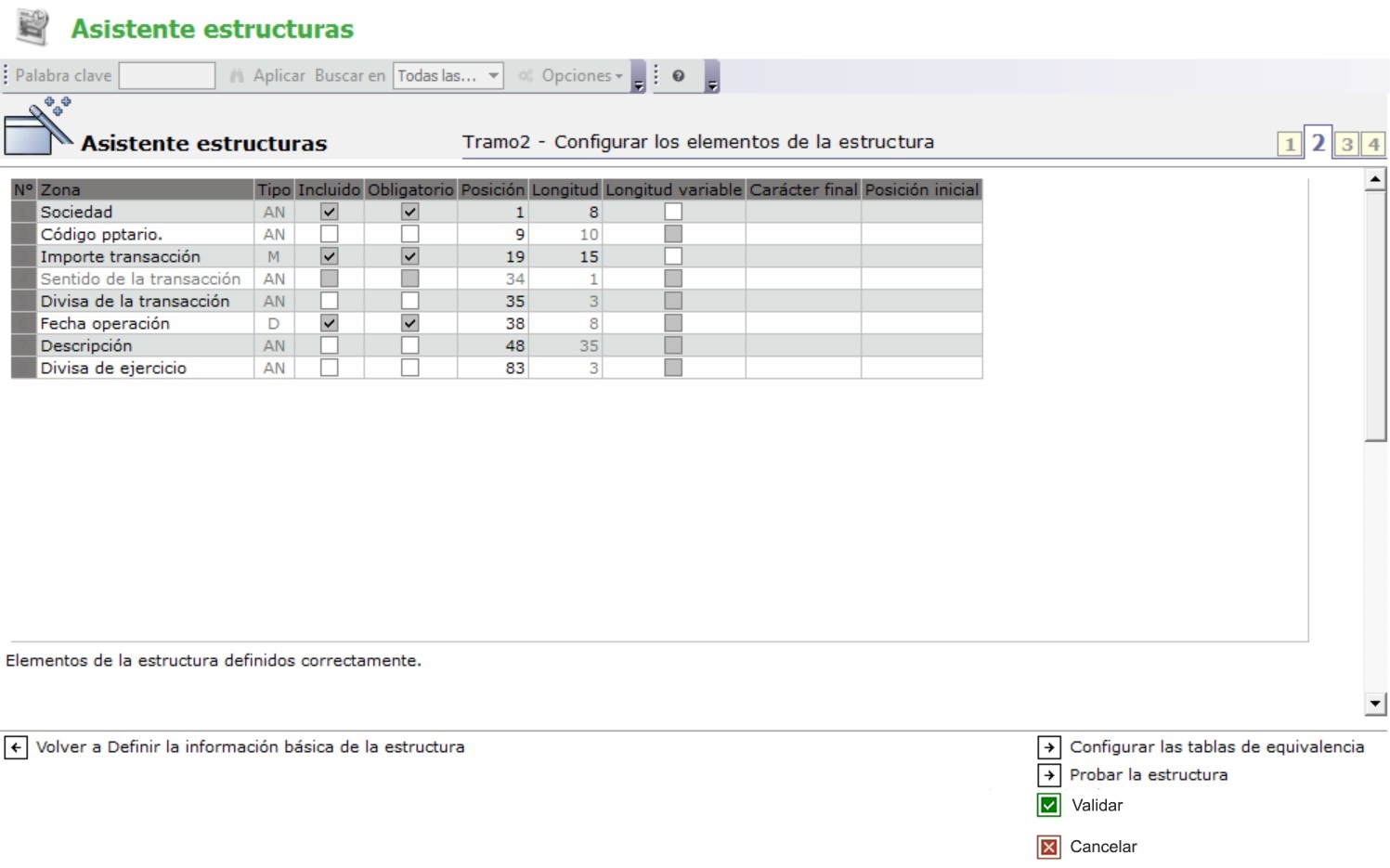This screenshot has height=868, width=1390.
Task: Click the green Validar checkmark icon
Action: coord(1048,805)
